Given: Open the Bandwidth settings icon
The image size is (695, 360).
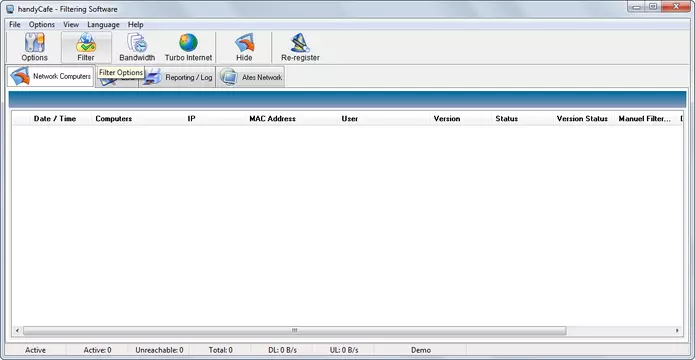Looking at the screenshot, I should (x=137, y=47).
